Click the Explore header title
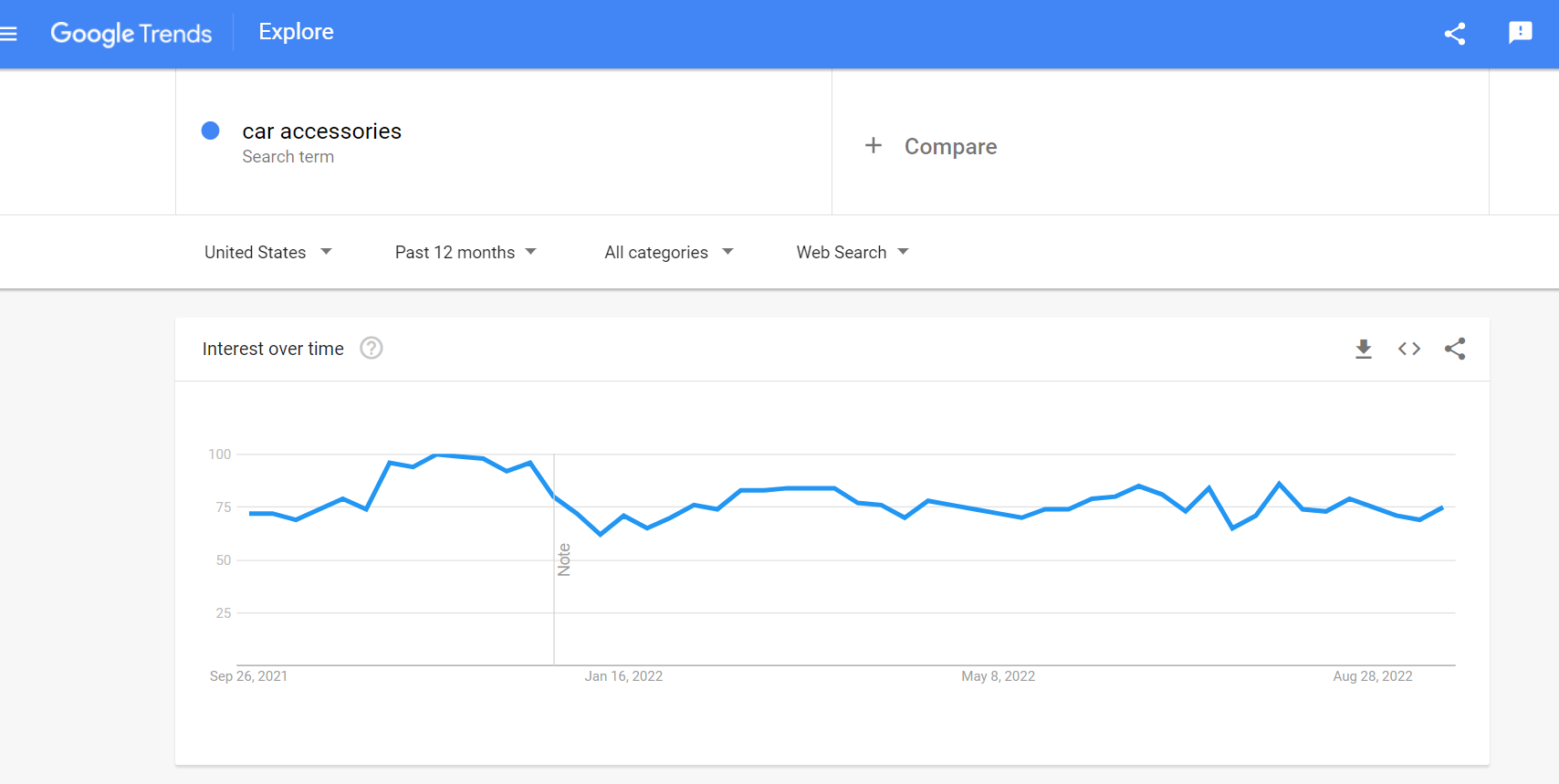Screen dimensions: 1559x784 (x=296, y=32)
